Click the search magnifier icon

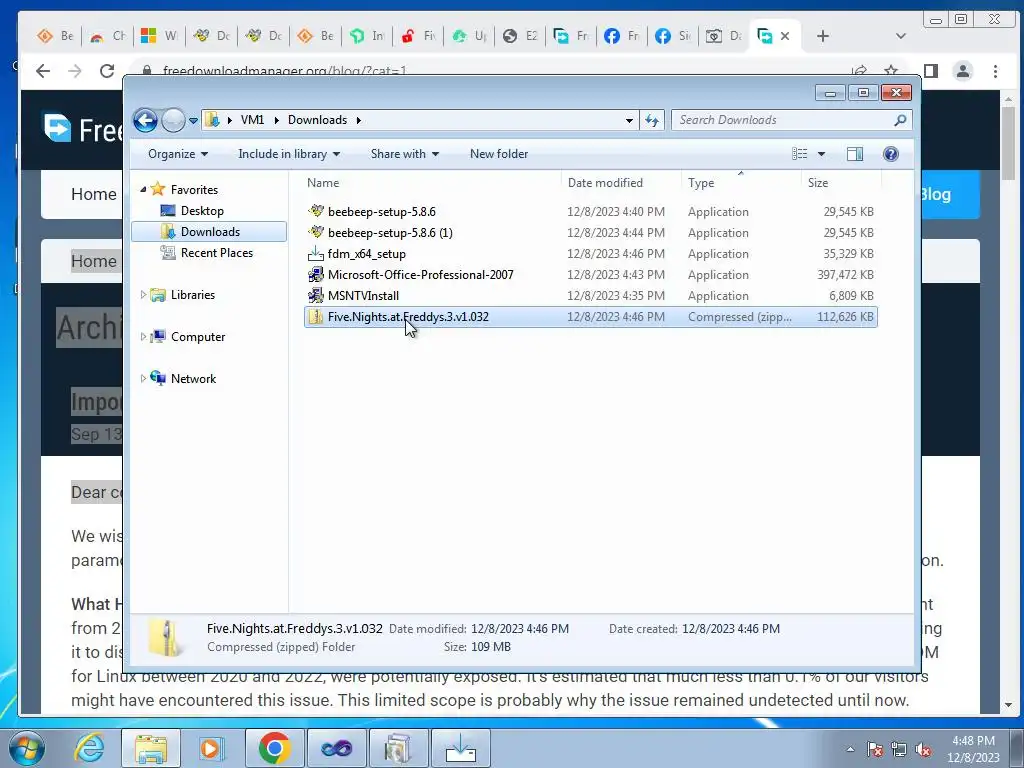click(900, 120)
